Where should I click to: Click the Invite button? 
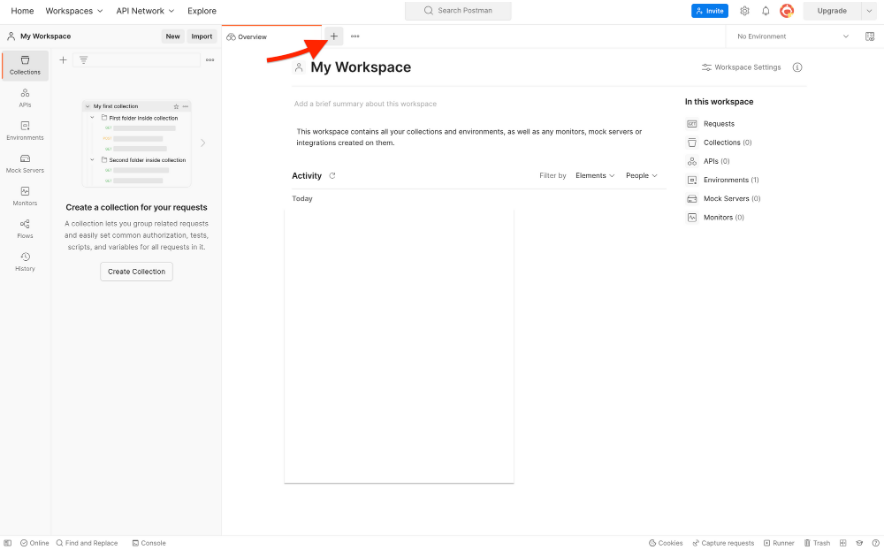point(709,11)
